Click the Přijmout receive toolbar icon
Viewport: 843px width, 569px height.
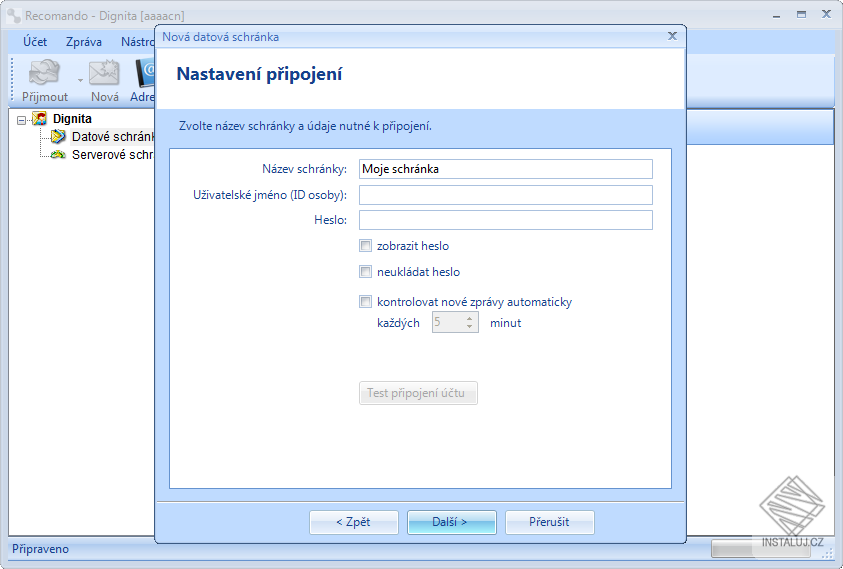point(45,73)
